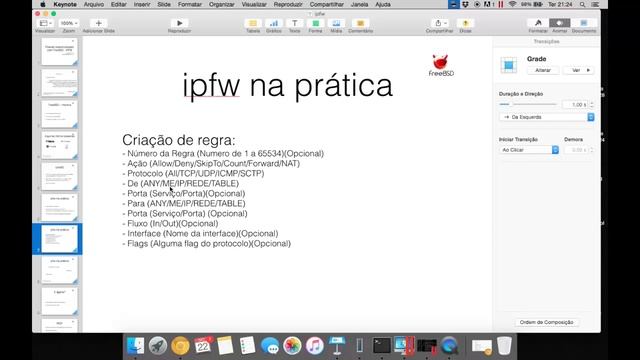Click the Ver preview button

click(578, 70)
